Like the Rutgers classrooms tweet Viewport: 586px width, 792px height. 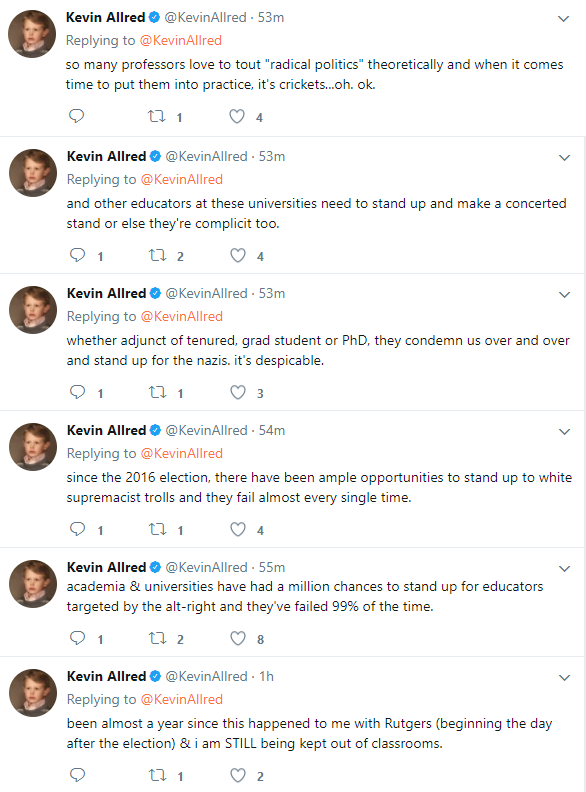point(238,775)
